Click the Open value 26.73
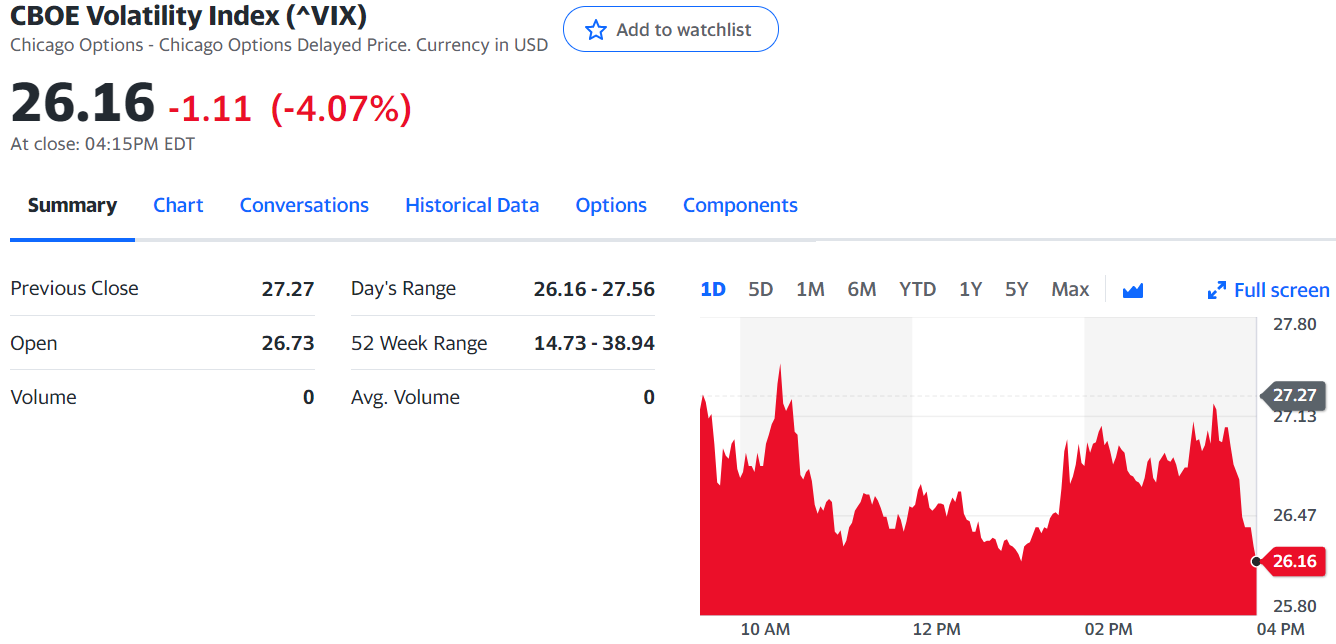The height and width of the screenshot is (644, 1336). (288, 343)
